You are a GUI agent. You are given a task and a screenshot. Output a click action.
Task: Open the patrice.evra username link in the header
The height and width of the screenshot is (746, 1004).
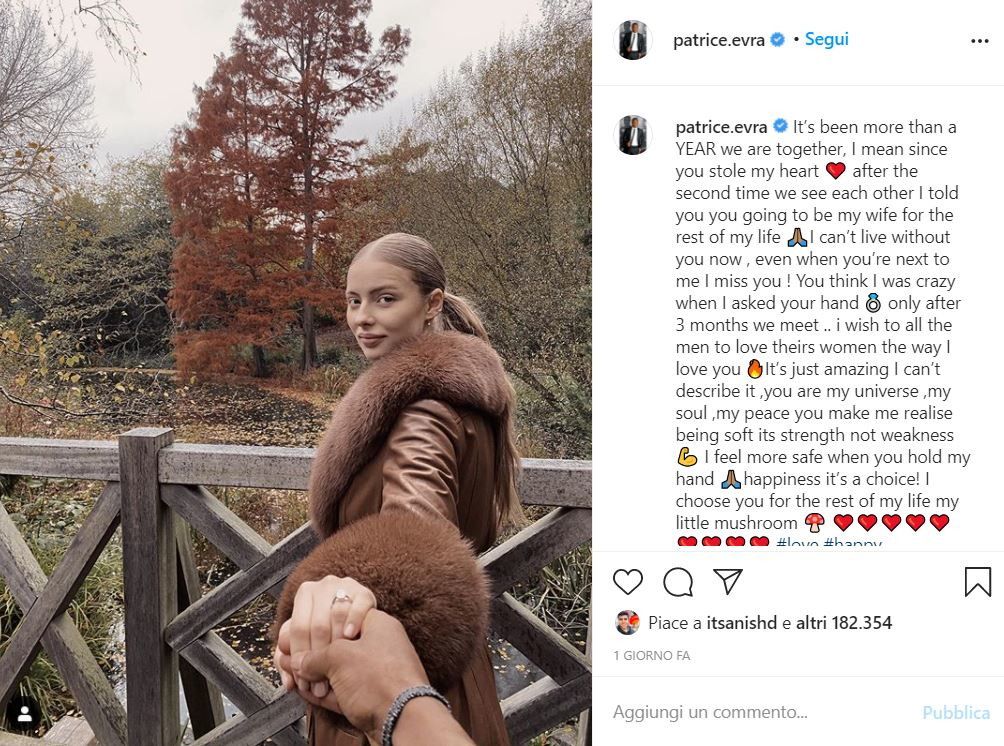point(718,41)
